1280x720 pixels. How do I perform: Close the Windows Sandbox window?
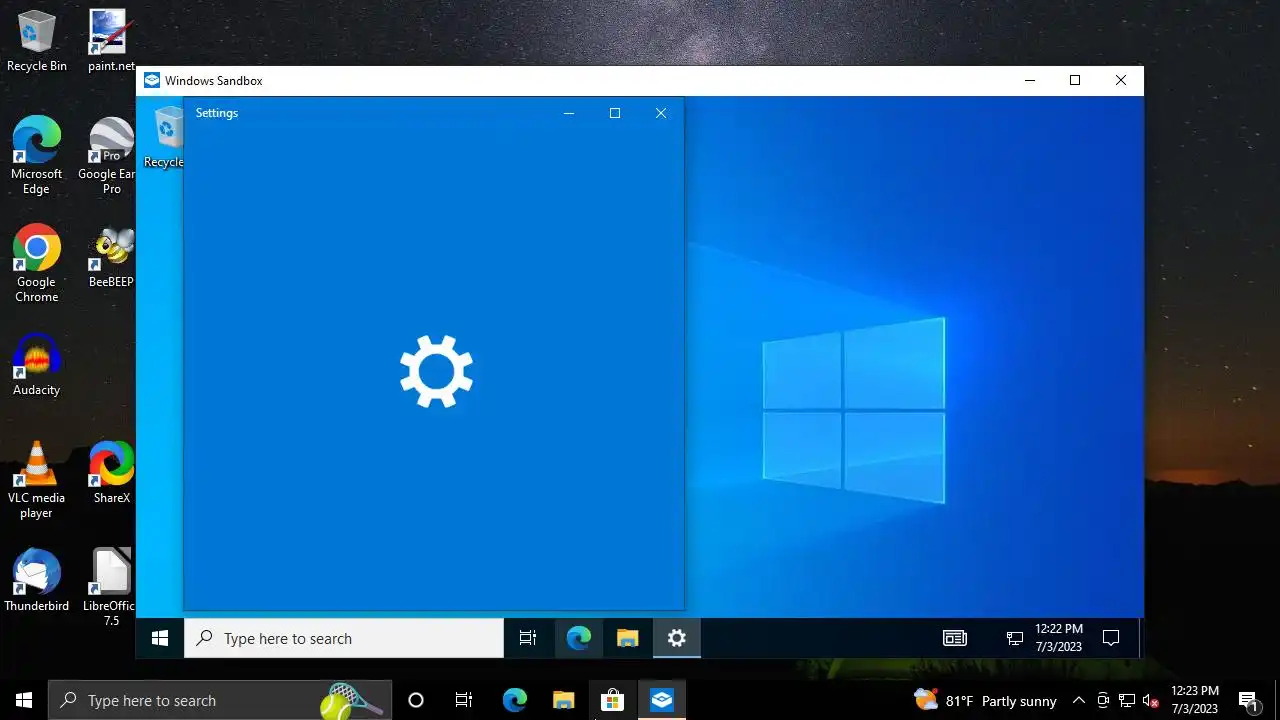[1121, 80]
